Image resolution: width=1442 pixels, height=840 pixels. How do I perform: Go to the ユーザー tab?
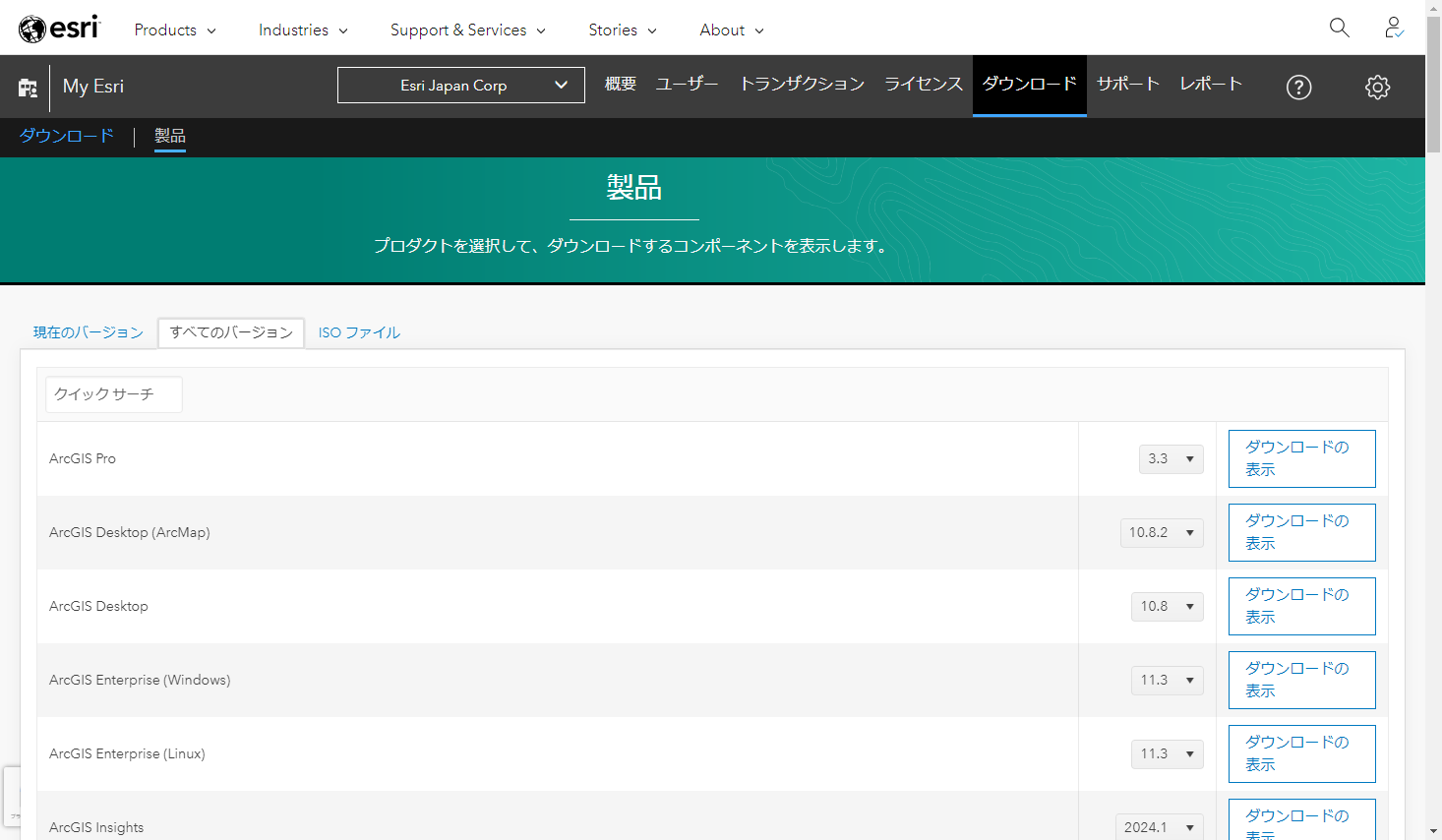point(688,84)
